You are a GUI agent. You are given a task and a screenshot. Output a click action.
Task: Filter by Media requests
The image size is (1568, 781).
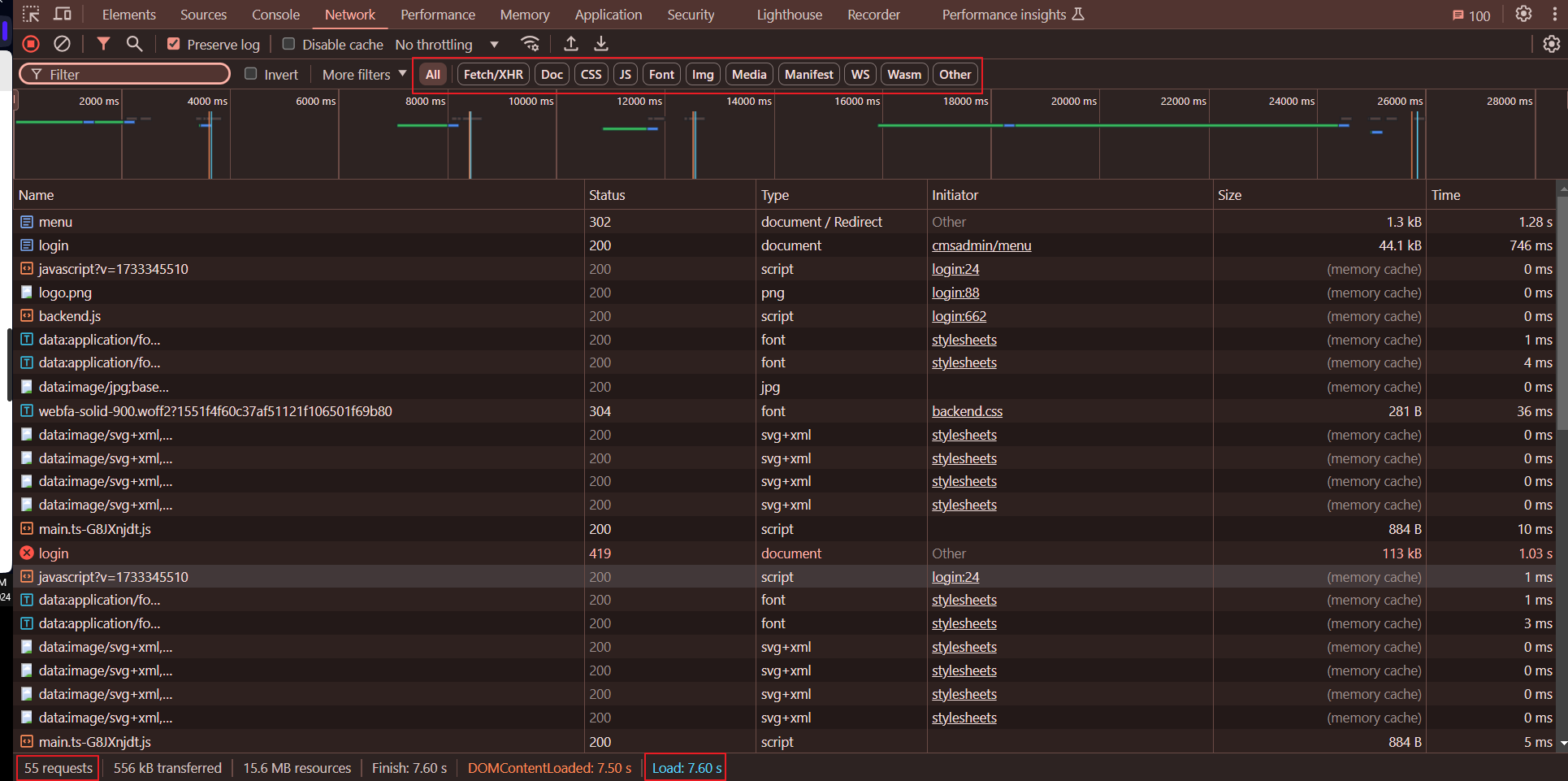749,74
